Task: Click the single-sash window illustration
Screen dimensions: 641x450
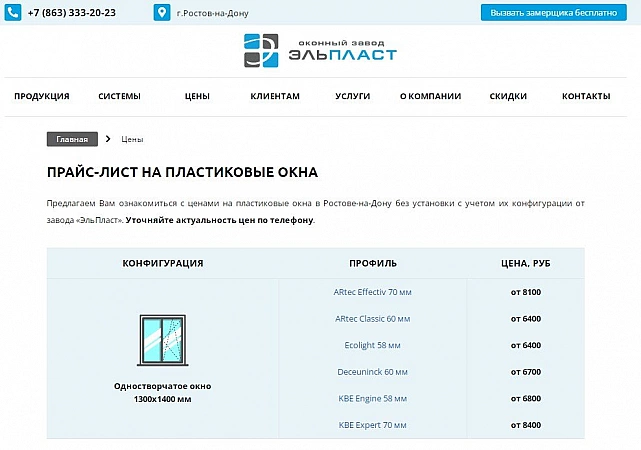Action: pyautogui.click(x=161, y=343)
